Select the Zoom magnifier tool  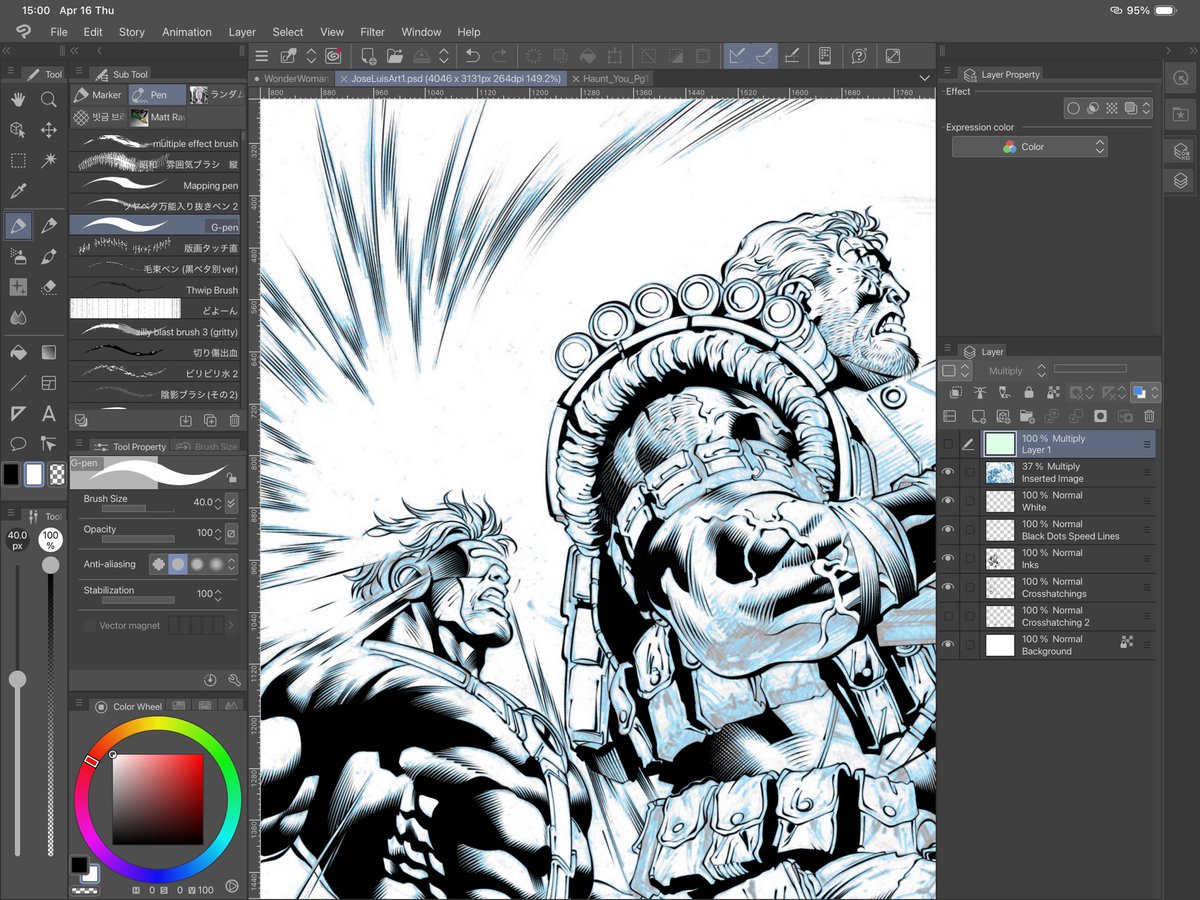[x=48, y=99]
